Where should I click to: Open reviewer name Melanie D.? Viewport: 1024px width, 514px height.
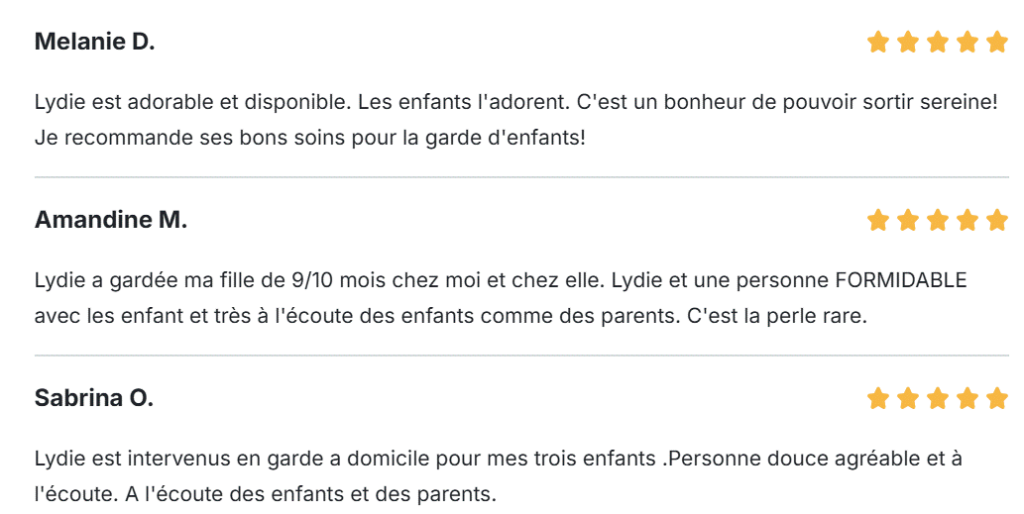pos(95,42)
